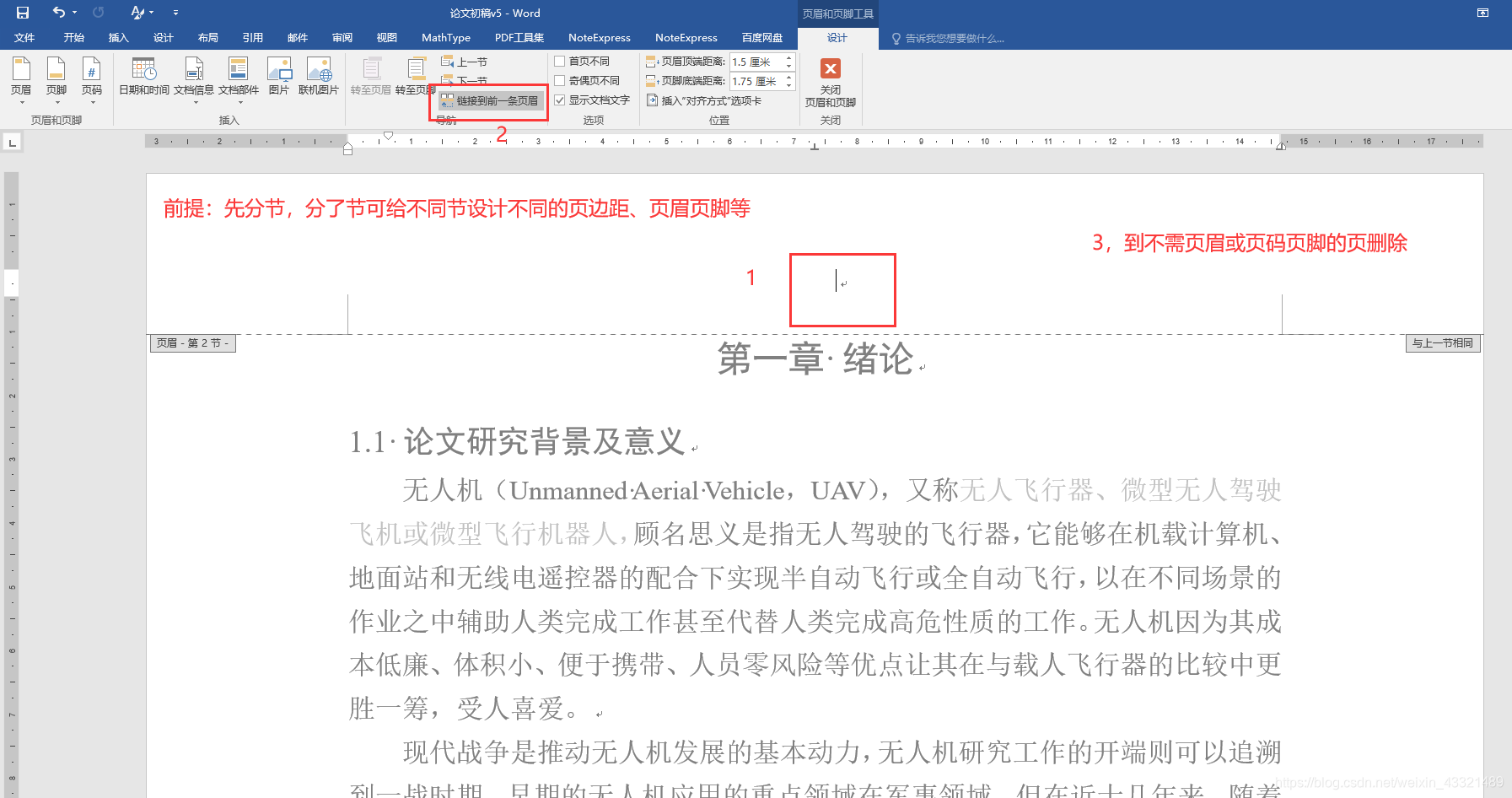Image resolution: width=1512 pixels, height=798 pixels.
Task: Click the first-line indent marker on ruler
Action: click(389, 135)
